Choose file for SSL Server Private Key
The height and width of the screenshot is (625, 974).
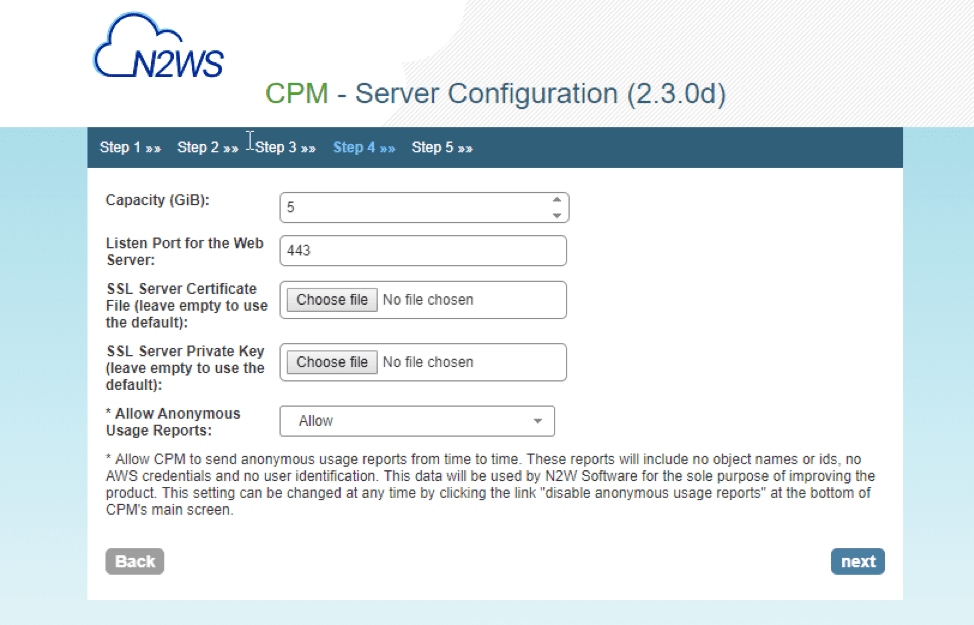click(x=332, y=362)
